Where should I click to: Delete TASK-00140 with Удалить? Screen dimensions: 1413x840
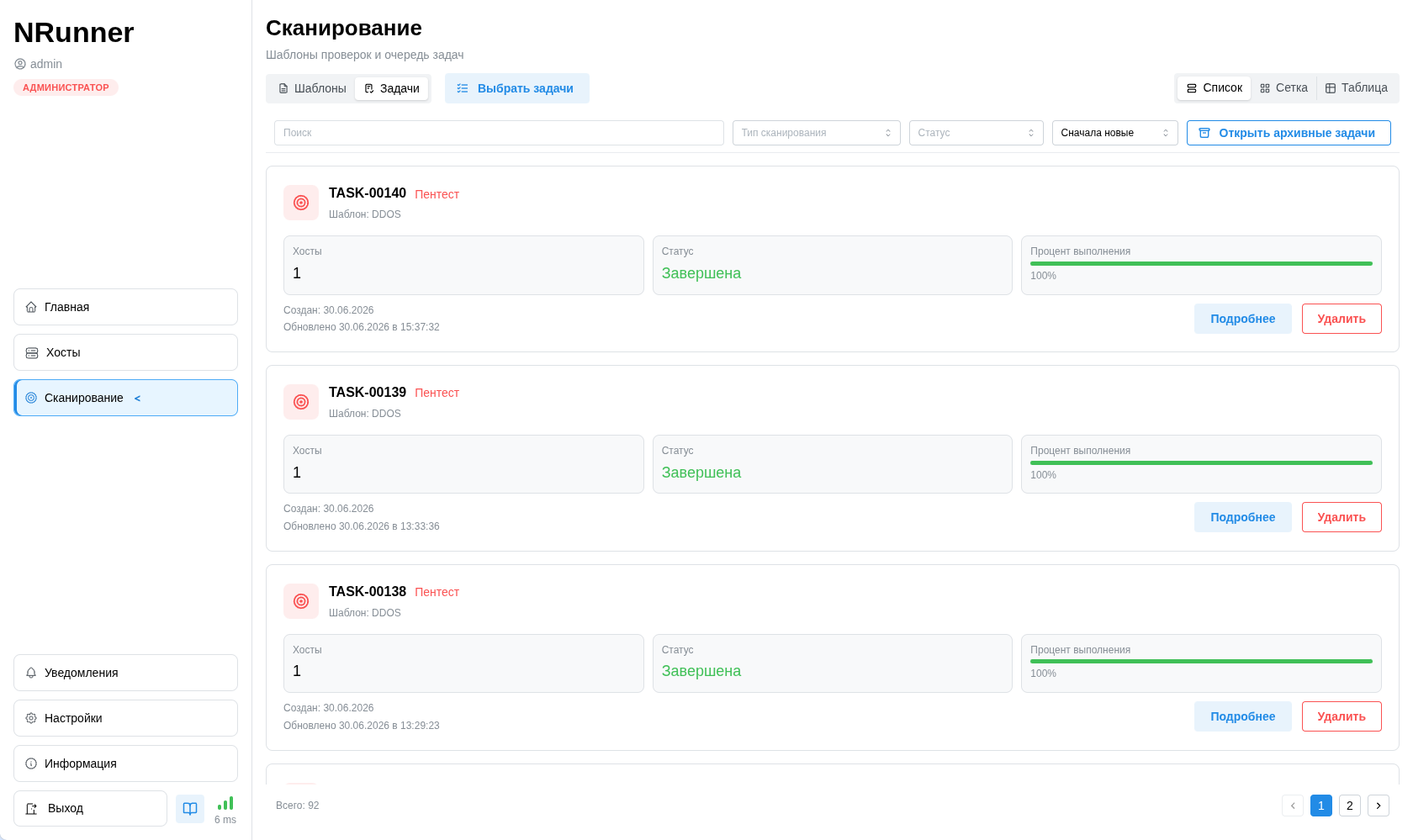coord(1342,319)
